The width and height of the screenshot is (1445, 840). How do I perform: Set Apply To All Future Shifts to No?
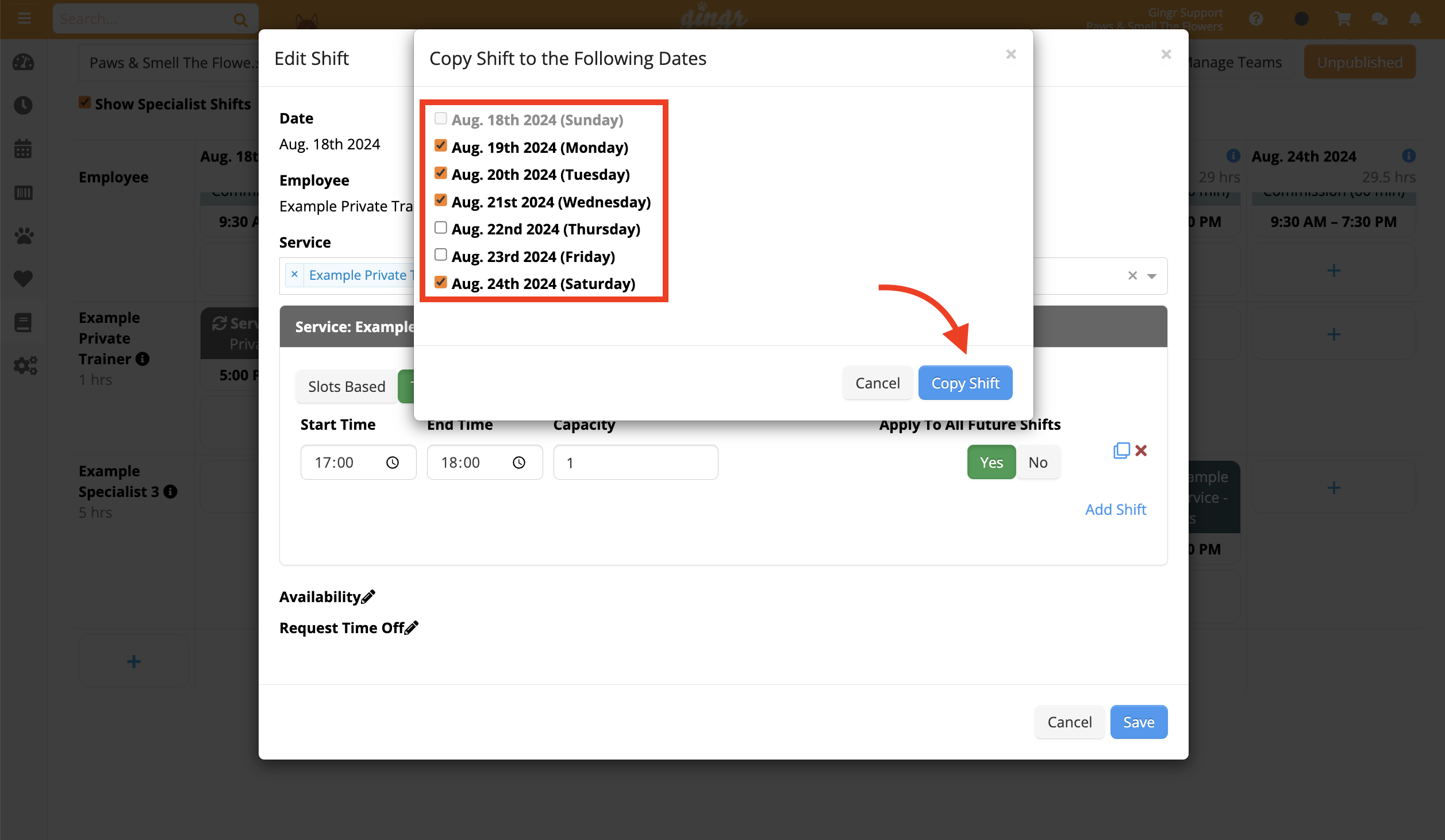[x=1038, y=462]
